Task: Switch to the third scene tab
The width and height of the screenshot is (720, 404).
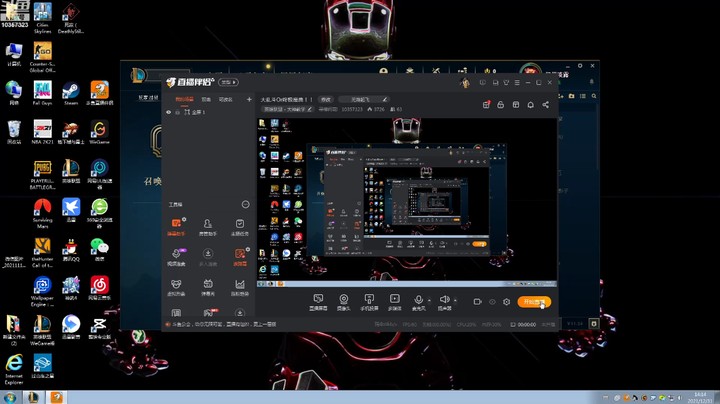Action: [x=225, y=99]
